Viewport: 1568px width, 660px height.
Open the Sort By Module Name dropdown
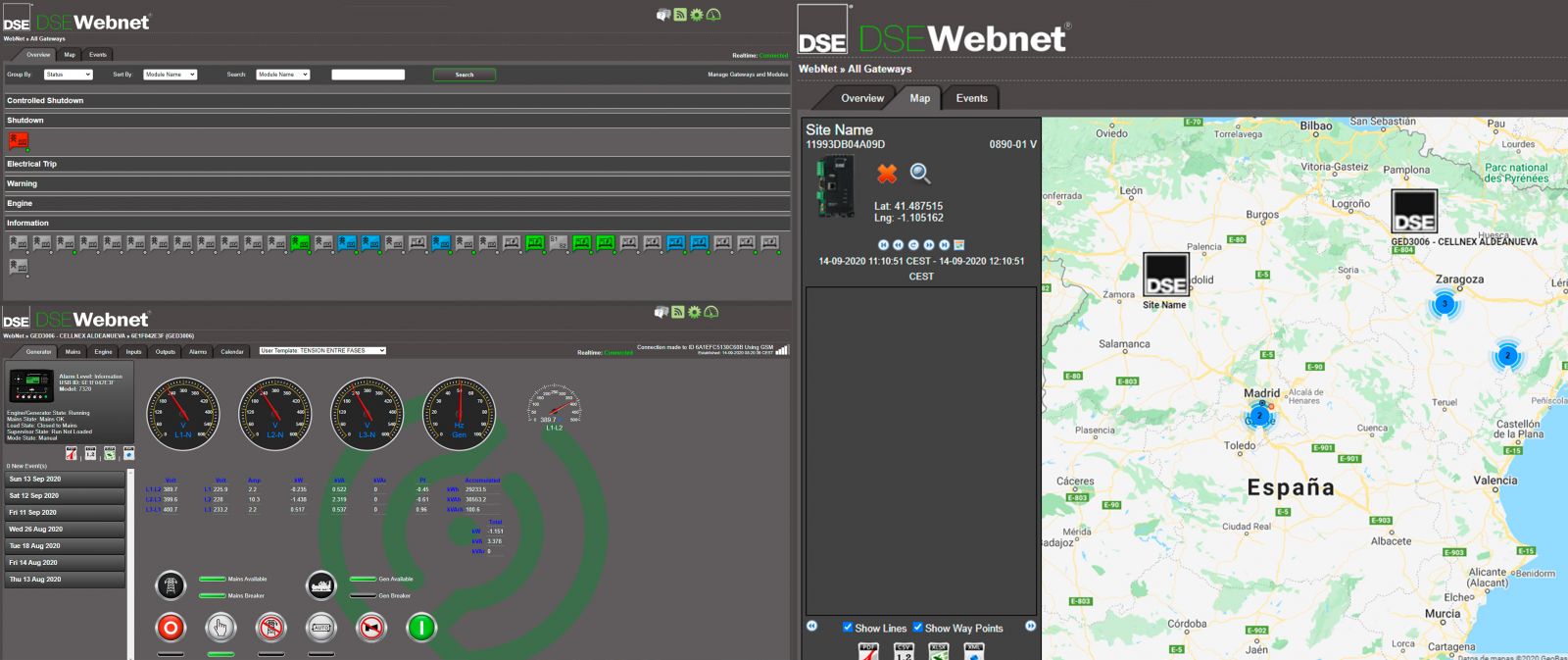[x=170, y=75]
